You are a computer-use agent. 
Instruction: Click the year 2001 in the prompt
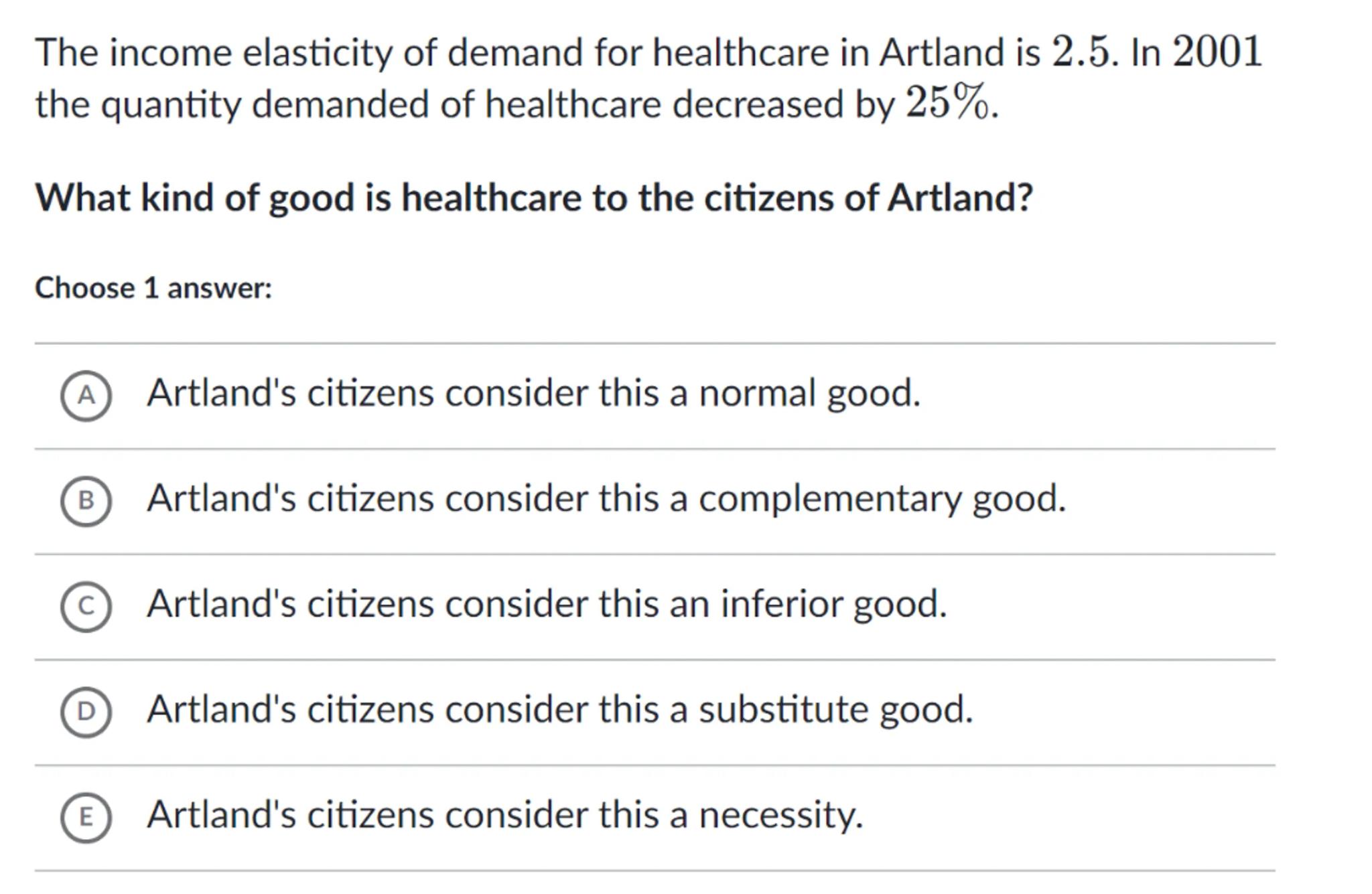tap(1217, 52)
